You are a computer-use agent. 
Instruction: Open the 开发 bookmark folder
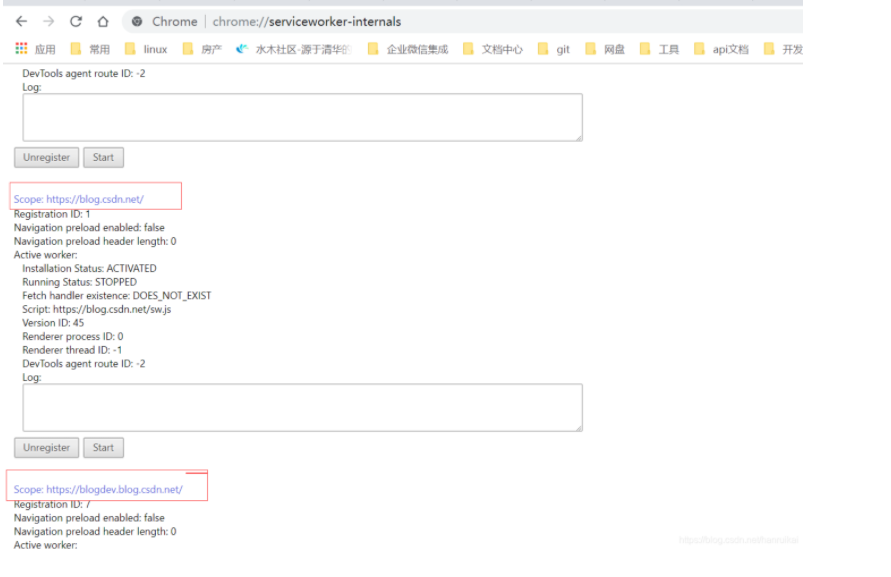pos(783,49)
